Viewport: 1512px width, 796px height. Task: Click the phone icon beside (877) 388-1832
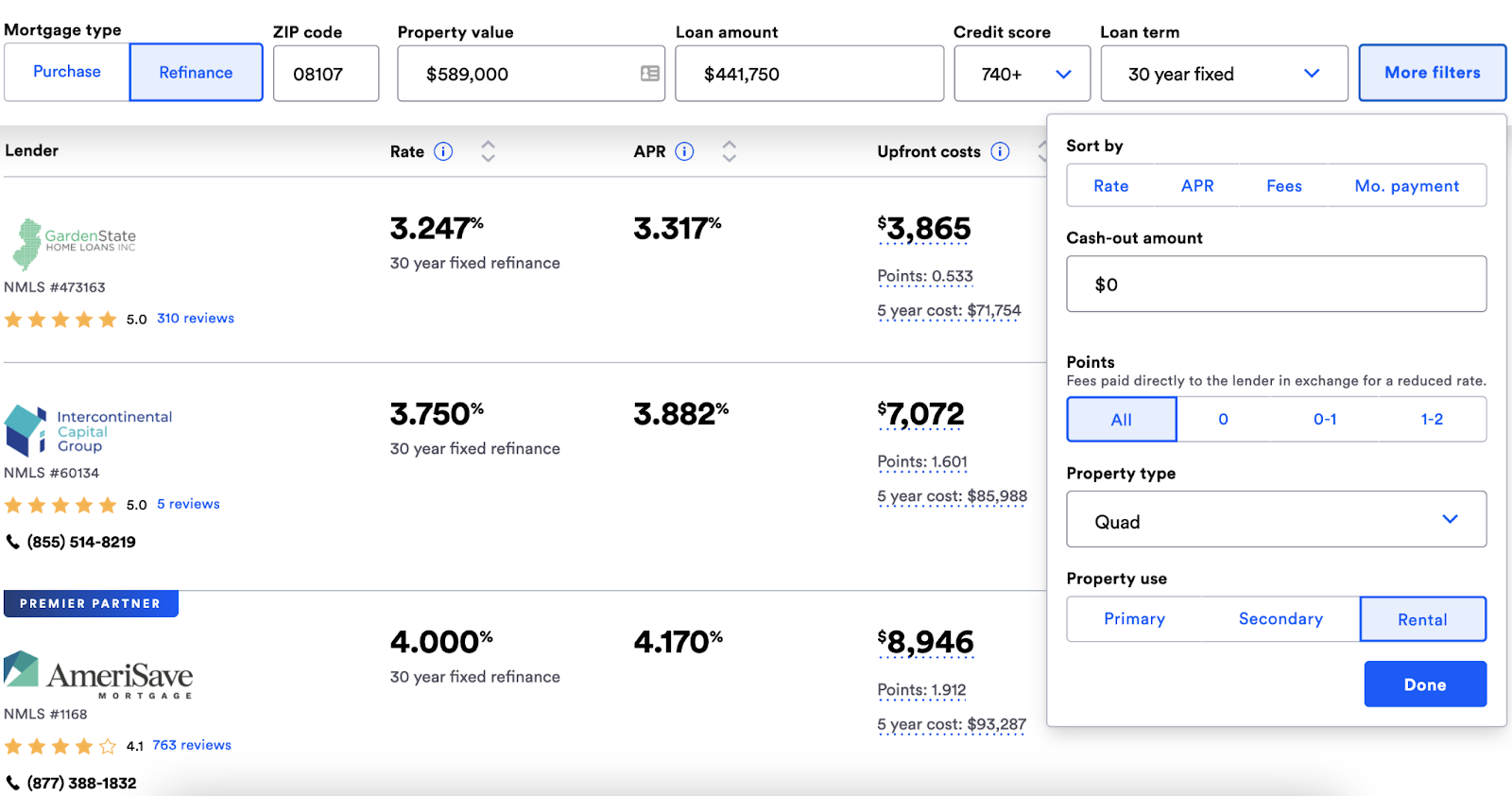(13, 783)
